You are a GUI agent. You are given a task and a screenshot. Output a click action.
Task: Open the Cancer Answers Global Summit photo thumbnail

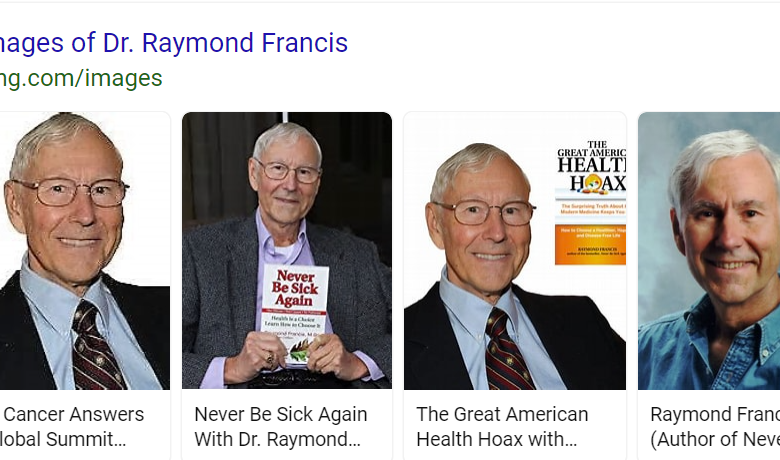point(85,251)
